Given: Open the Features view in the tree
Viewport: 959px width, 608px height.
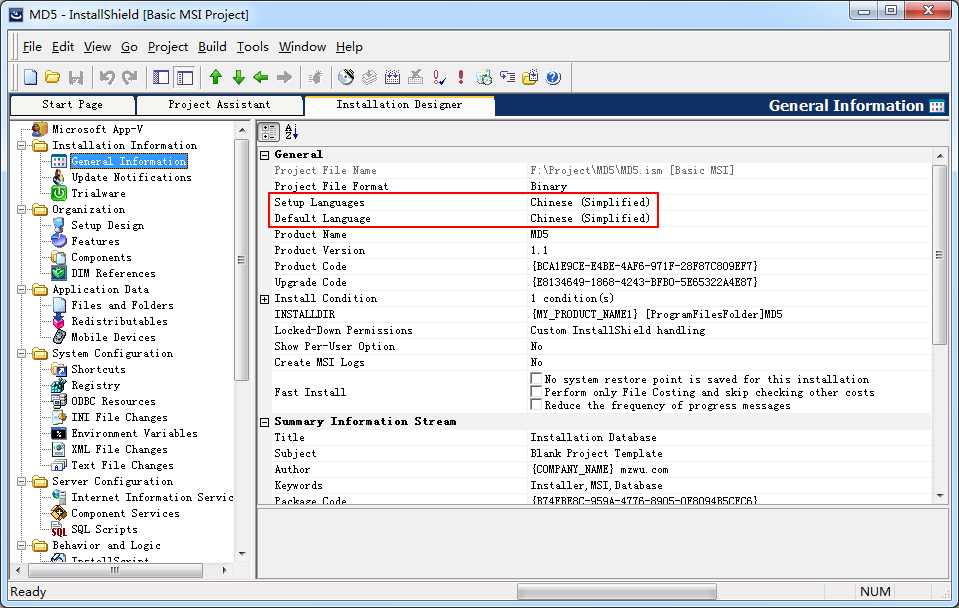Looking at the screenshot, I should pos(95,242).
